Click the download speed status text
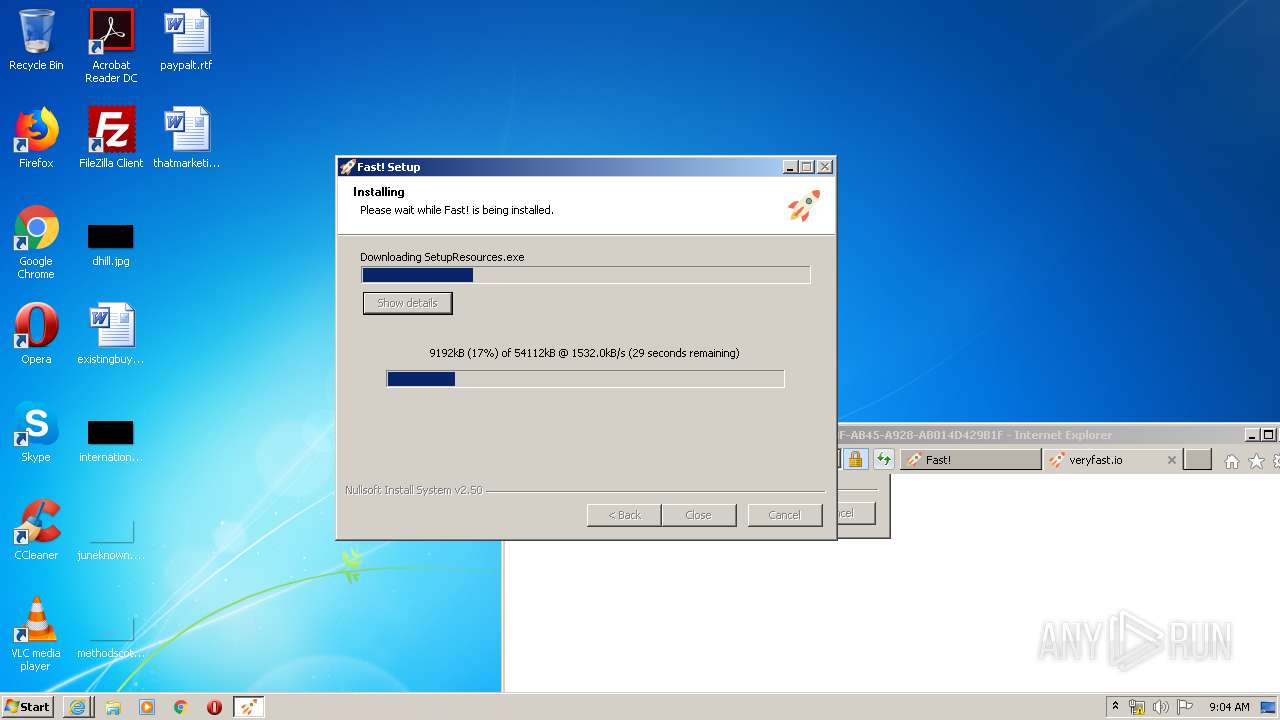The image size is (1280, 720). [x=584, y=353]
